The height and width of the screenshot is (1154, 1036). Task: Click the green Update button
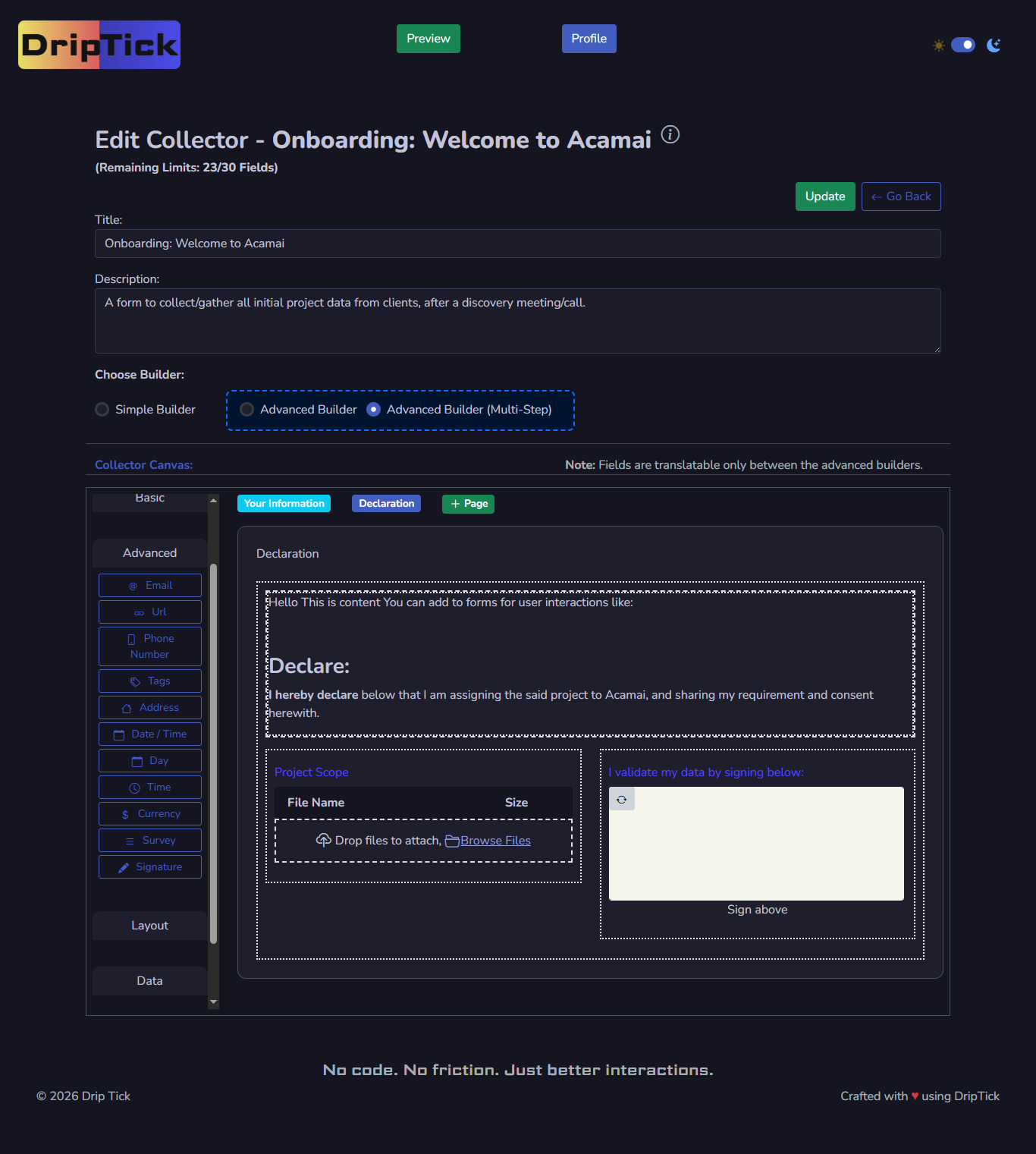pos(825,197)
